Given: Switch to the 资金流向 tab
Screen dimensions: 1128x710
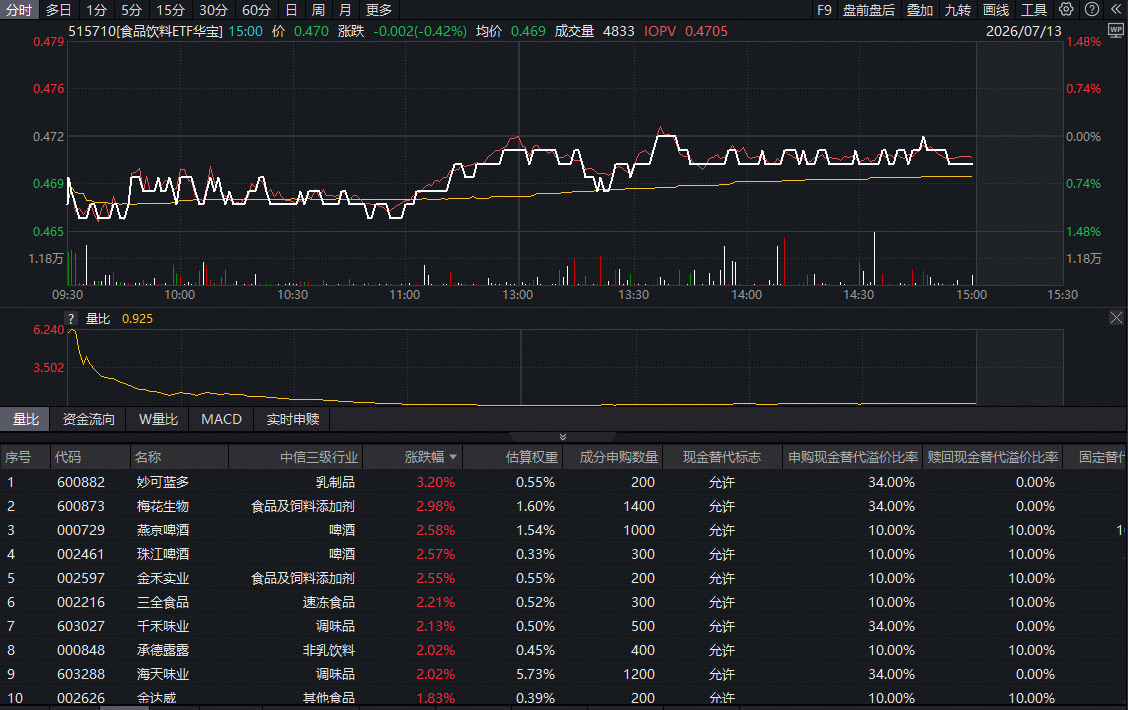Looking at the screenshot, I should (x=88, y=419).
